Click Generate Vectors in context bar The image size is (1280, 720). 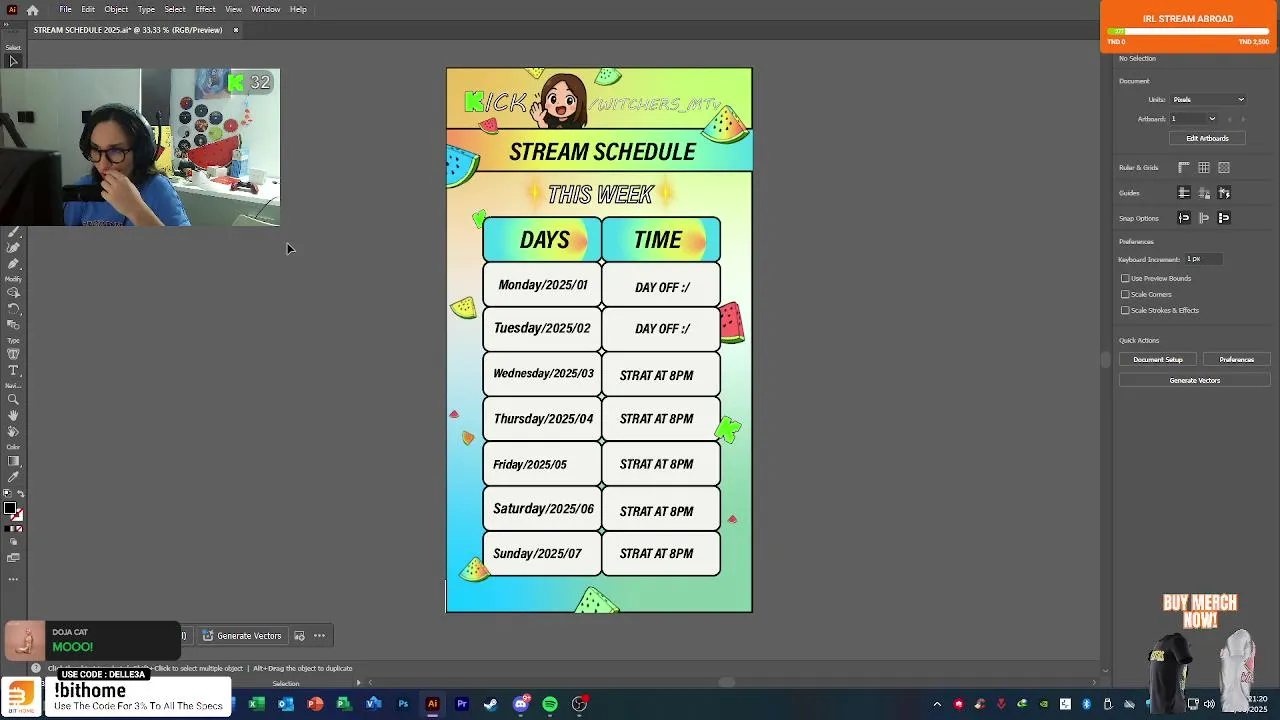pyautogui.click(x=243, y=636)
